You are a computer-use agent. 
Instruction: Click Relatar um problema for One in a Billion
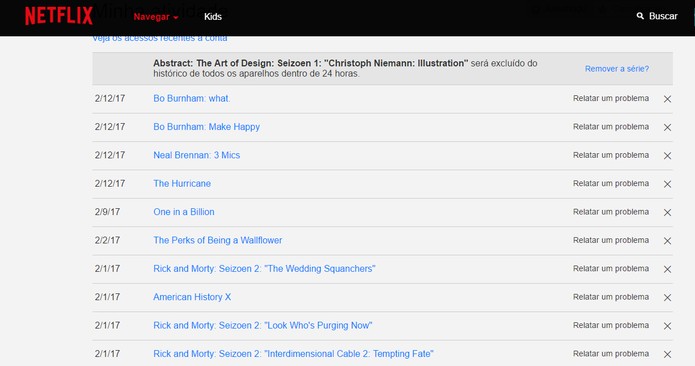(x=611, y=212)
